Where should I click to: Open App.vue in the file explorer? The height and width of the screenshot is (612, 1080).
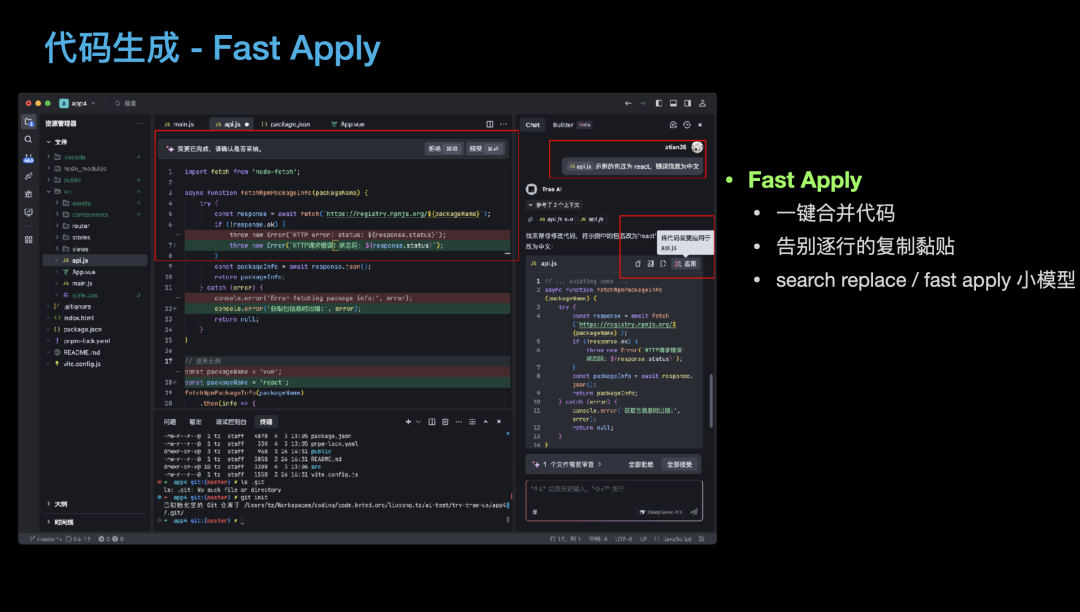pyautogui.click(x=82, y=271)
